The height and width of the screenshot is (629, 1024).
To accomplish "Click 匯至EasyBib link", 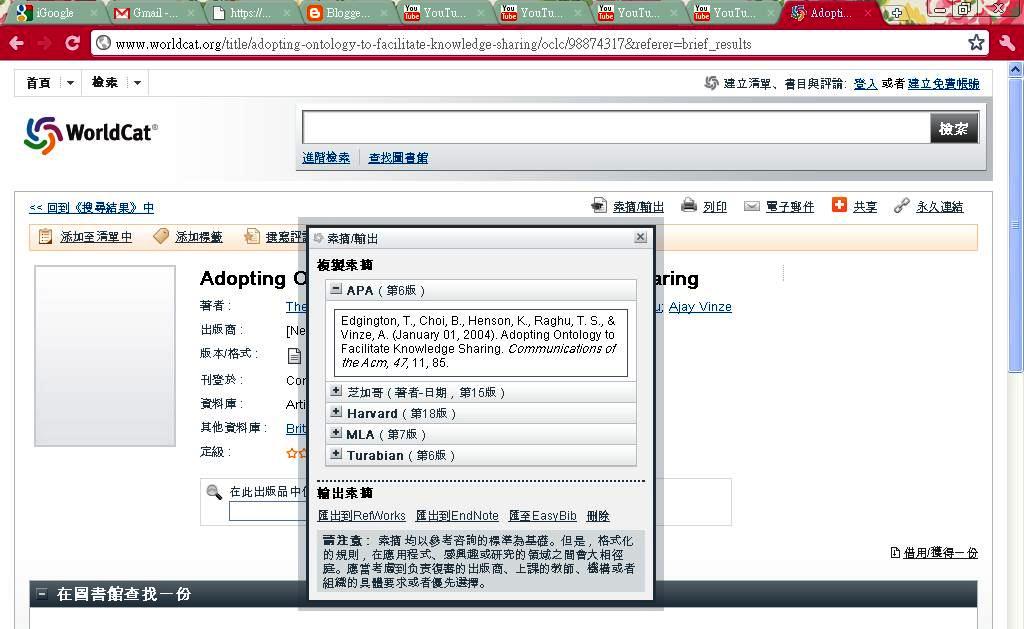I will (x=543, y=516).
